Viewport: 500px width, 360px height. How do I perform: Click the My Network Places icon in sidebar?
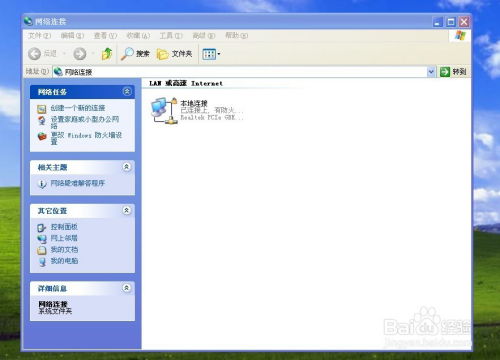[42, 239]
